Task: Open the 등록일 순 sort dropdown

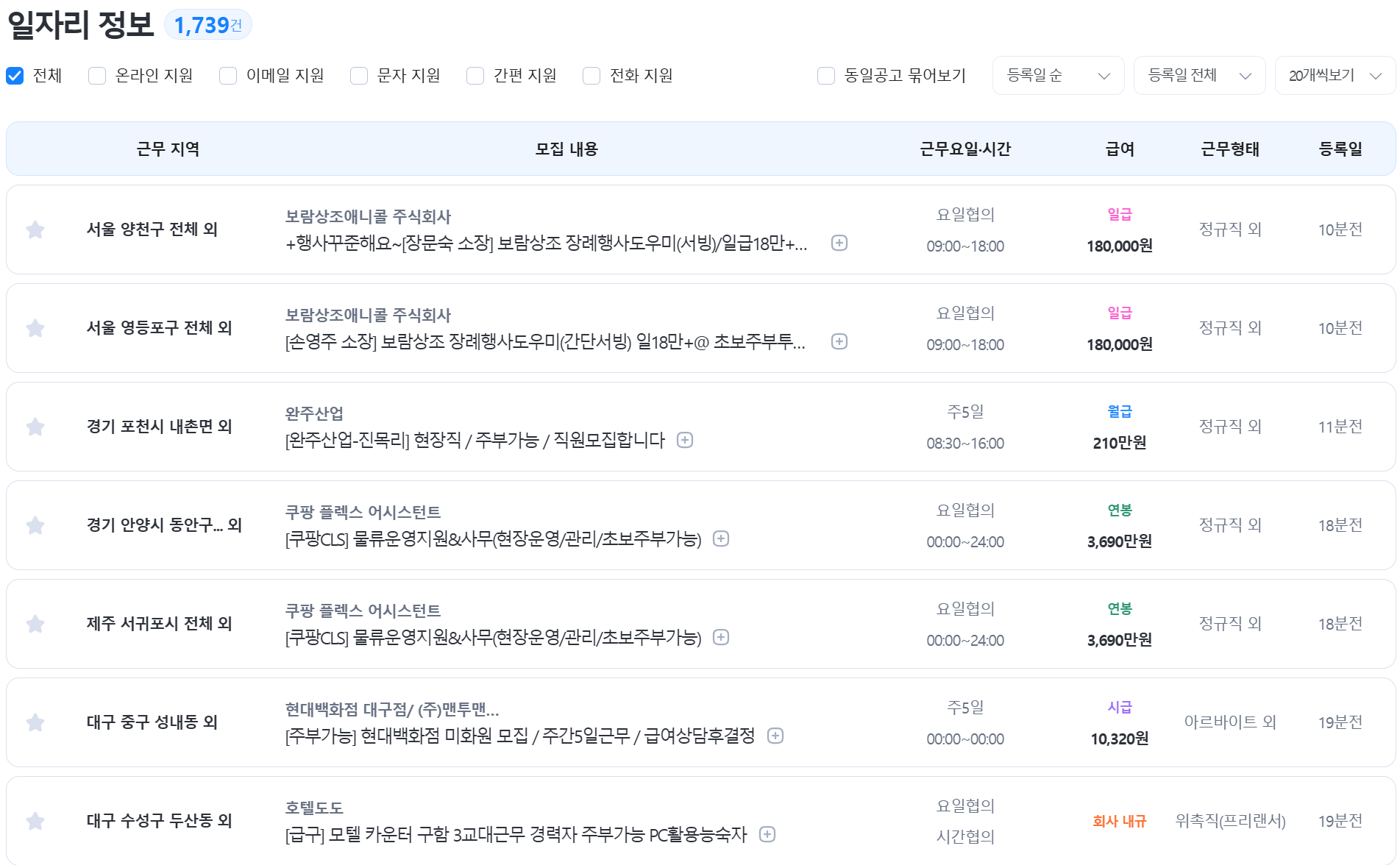Action: [x=1058, y=76]
